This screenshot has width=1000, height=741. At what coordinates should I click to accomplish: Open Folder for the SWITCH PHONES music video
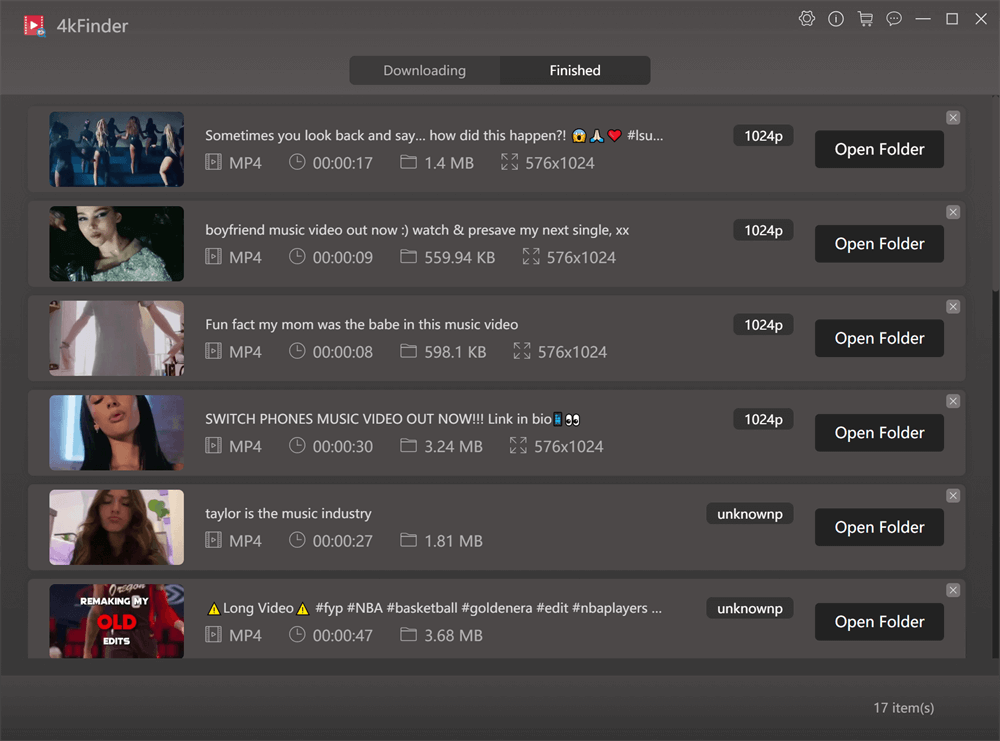click(x=879, y=432)
